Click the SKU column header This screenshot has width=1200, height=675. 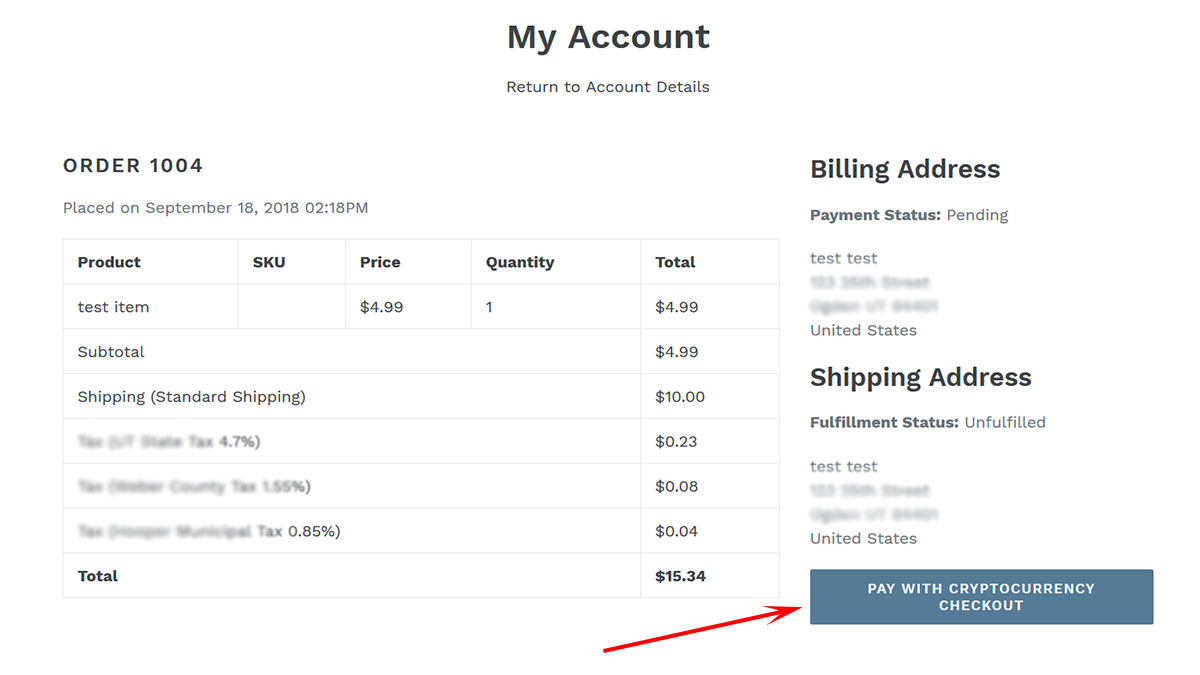pyautogui.click(x=269, y=262)
